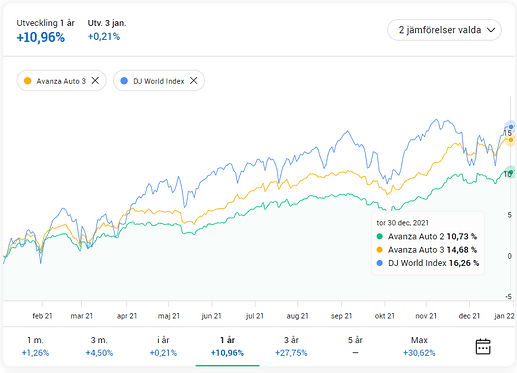Screen dimensions: 517x373
Task: Select the 'i år' period tab
Action: (x=163, y=346)
